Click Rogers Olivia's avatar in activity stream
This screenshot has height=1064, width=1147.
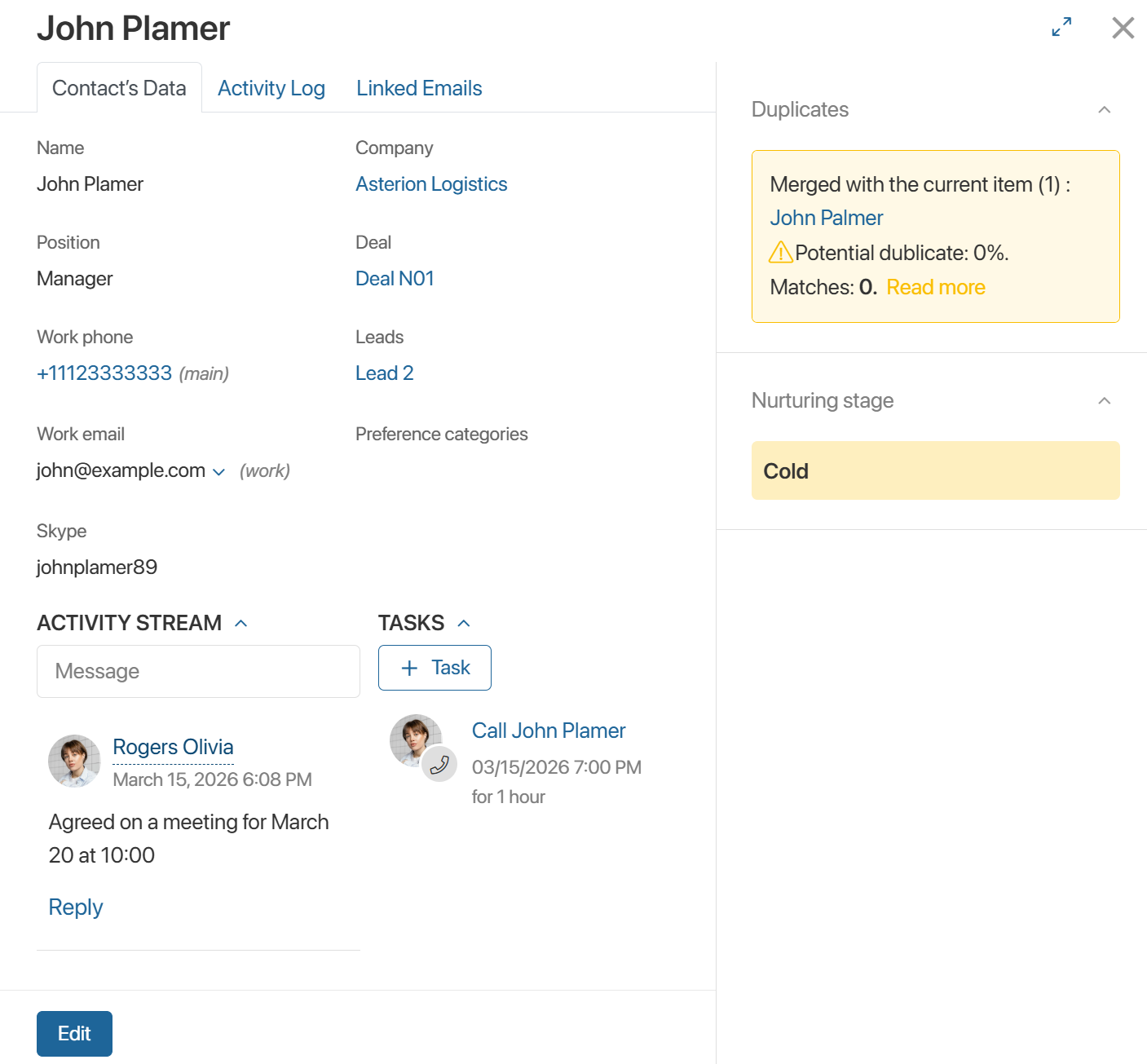74,761
